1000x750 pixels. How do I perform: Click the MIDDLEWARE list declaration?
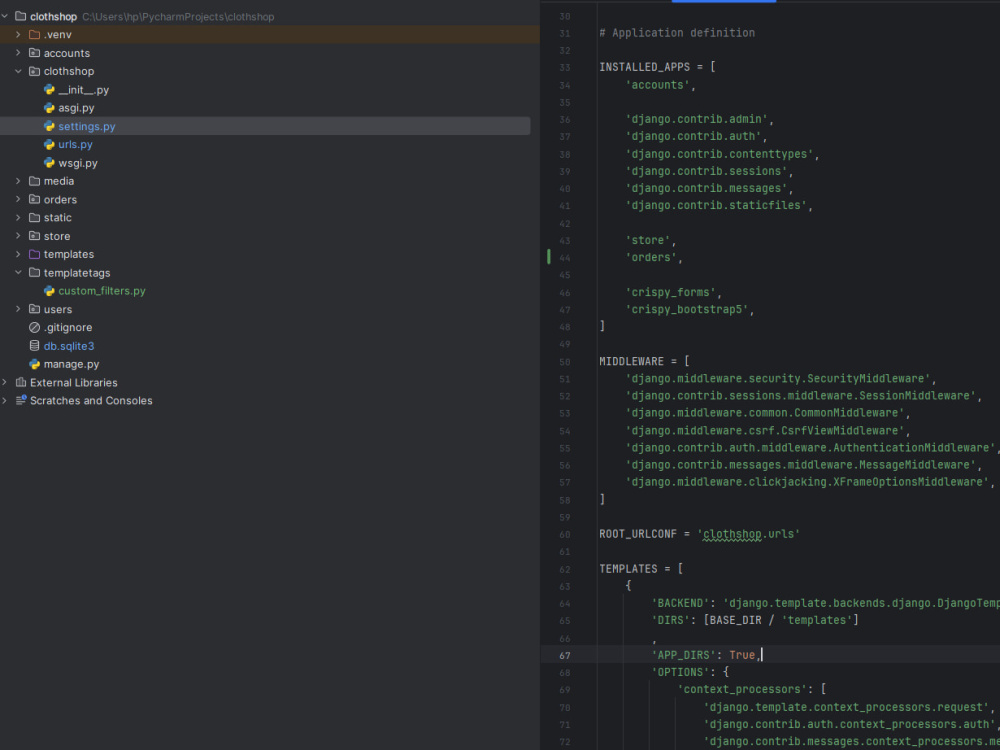click(x=645, y=362)
